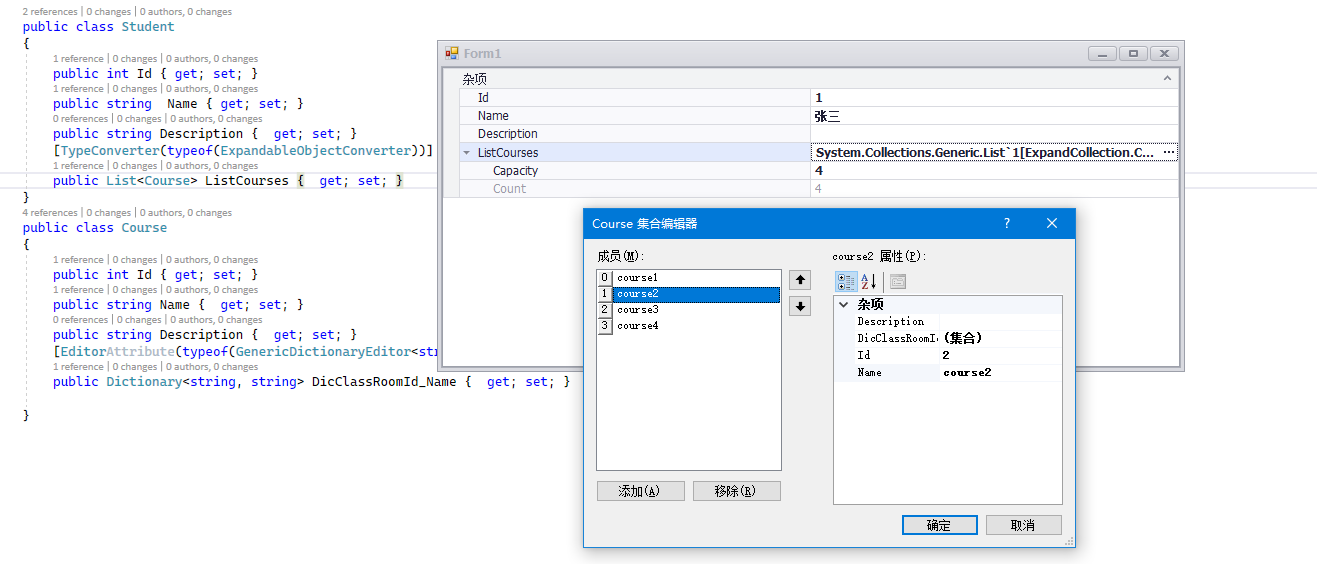This screenshot has height=564, width=1317.
Task: Click the 添加(A) add button
Action: tap(640, 491)
